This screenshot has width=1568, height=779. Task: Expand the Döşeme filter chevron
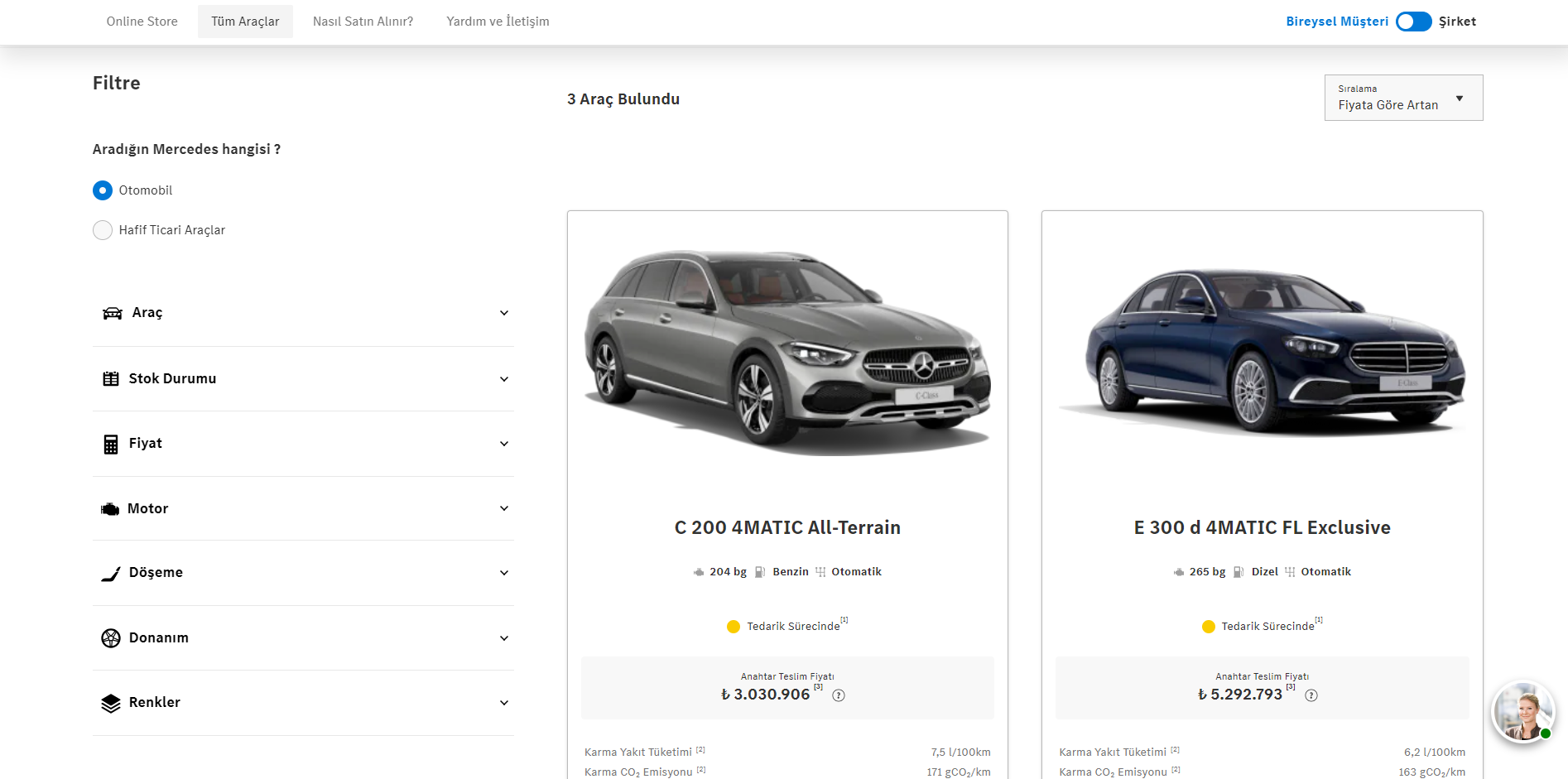point(504,573)
